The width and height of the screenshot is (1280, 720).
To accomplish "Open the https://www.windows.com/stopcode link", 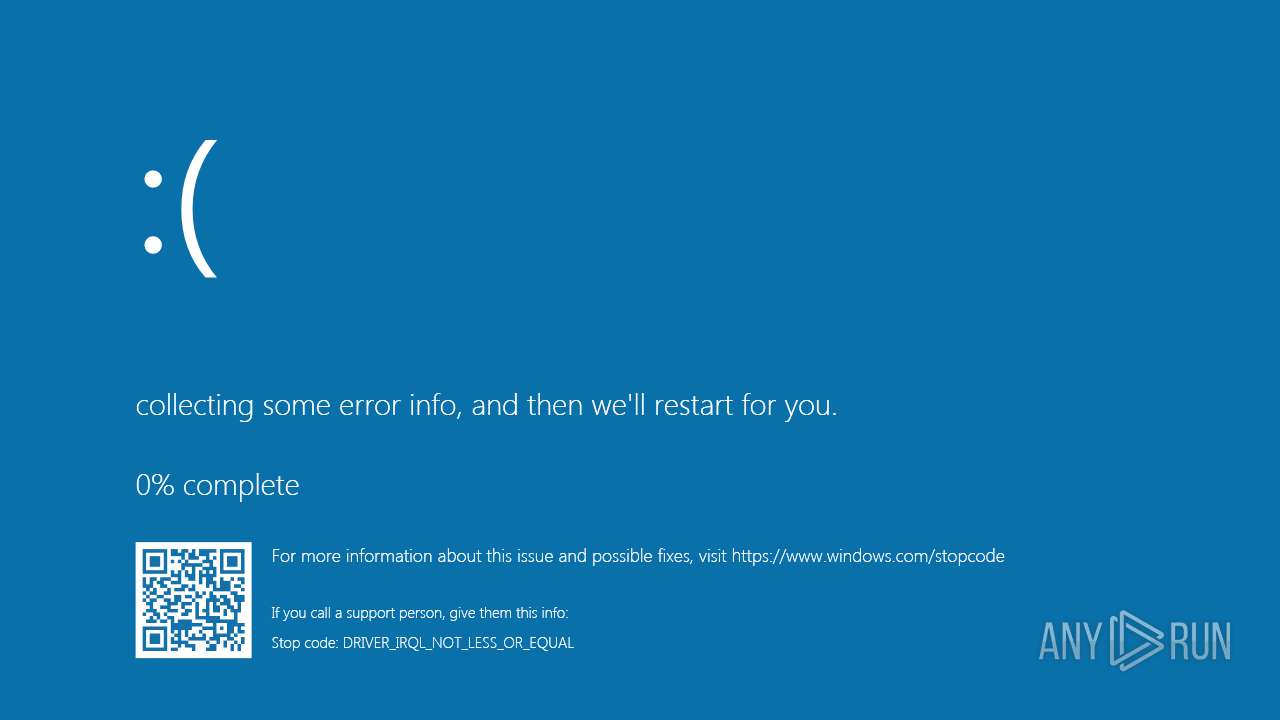I will coord(868,556).
